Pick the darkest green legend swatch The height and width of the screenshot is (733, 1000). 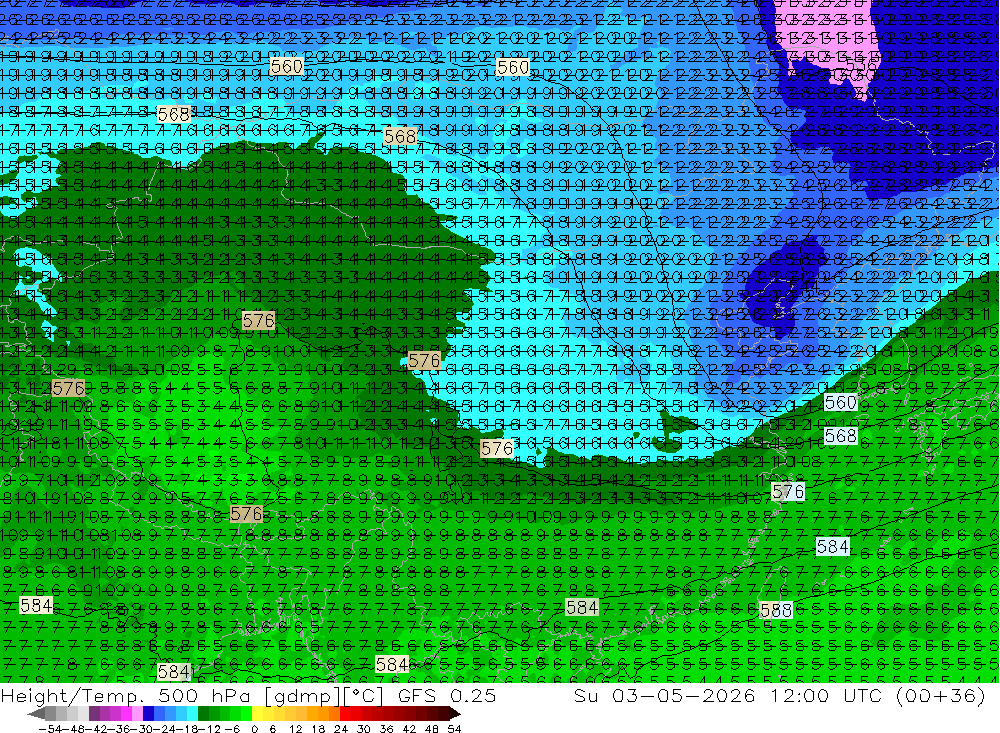pyautogui.click(x=203, y=714)
